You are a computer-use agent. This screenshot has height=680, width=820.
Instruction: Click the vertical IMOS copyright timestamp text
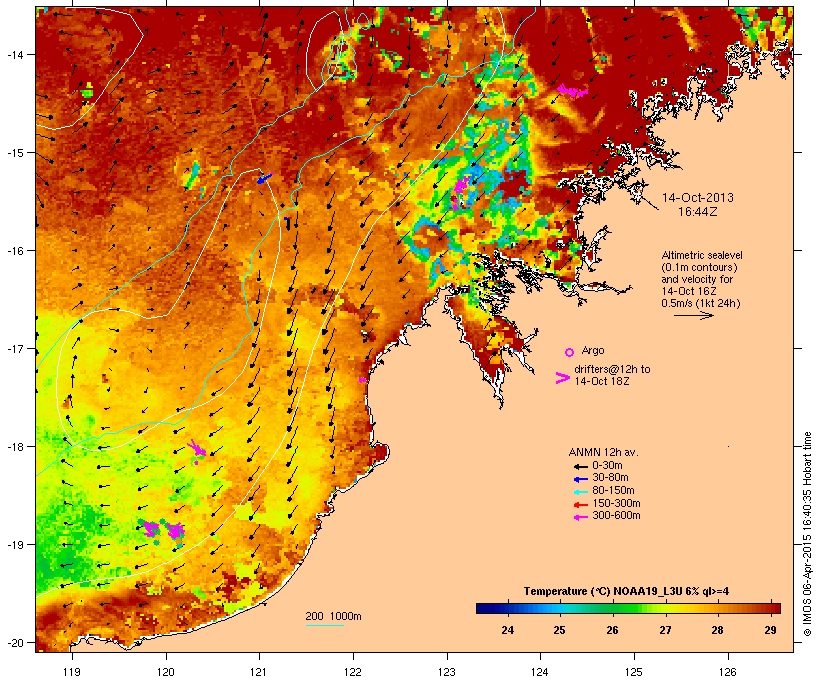(807, 534)
